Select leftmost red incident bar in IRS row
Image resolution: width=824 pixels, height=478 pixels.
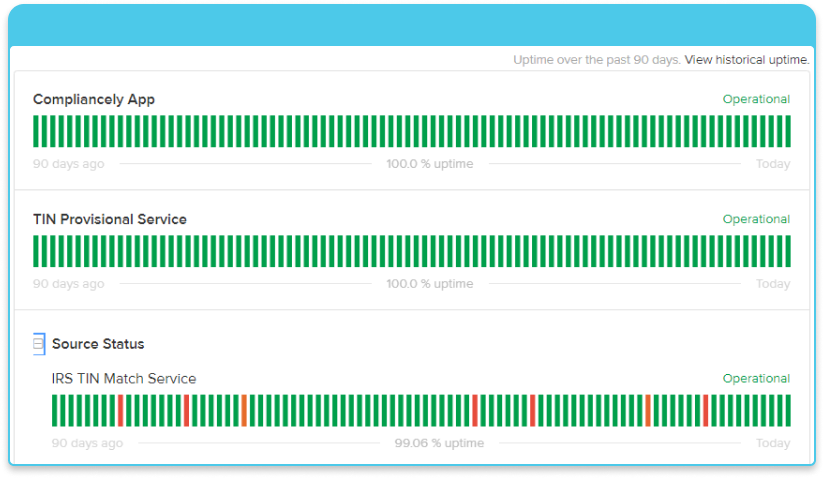121,410
